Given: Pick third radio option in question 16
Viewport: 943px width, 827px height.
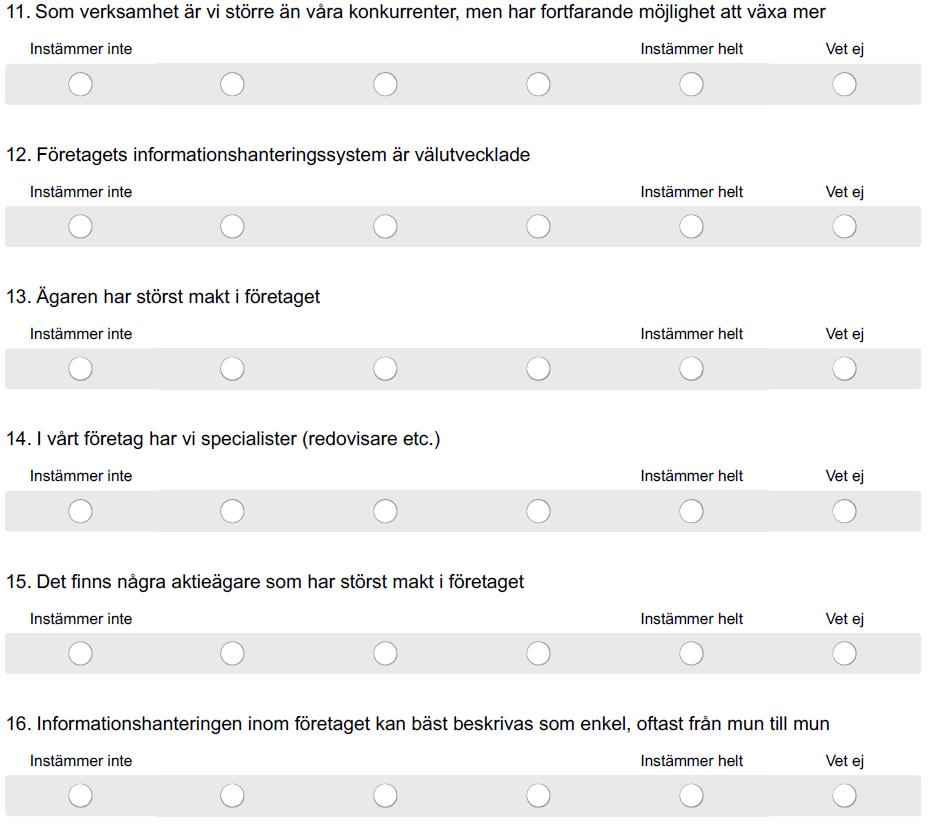Looking at the screenshot, I should click(x=385, y=796).
